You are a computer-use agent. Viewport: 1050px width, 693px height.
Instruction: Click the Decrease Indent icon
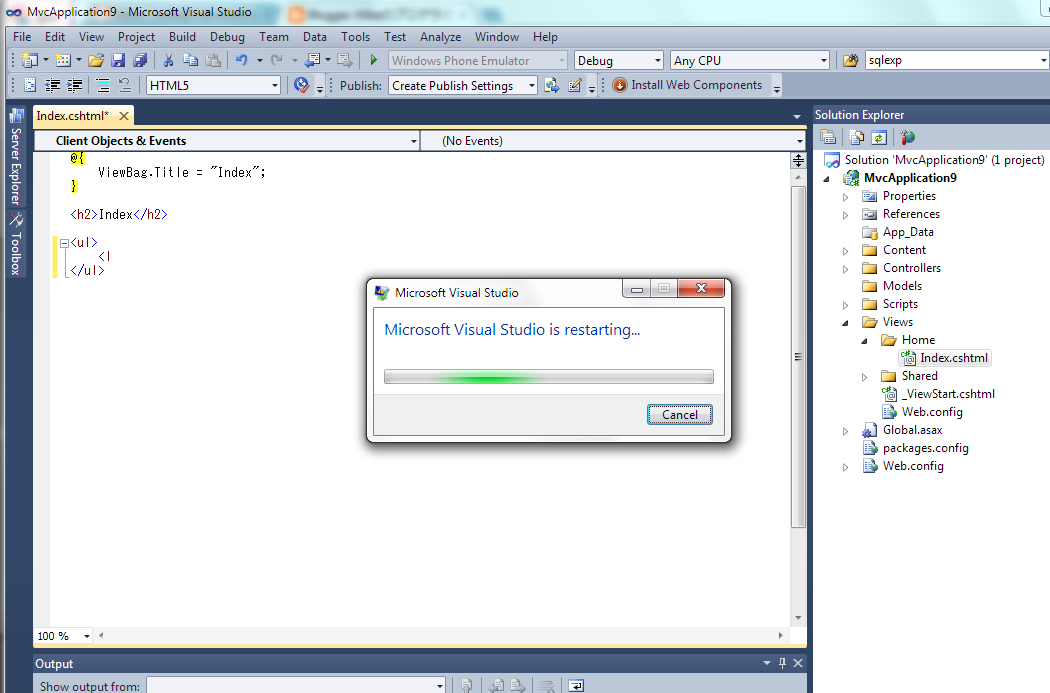click(x=52, y=85)
